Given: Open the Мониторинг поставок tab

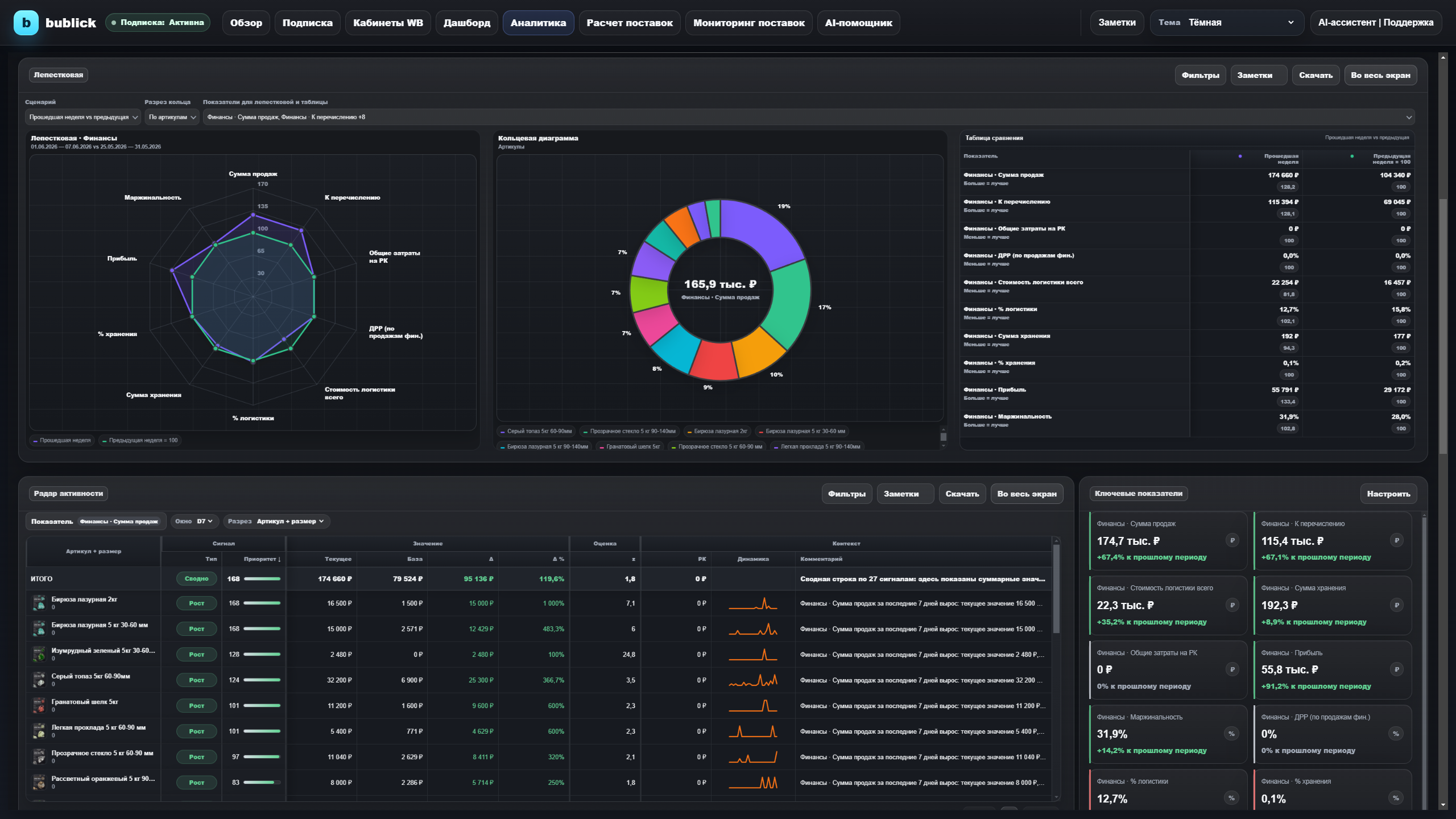Looking at the screenshot, I should 748,23.
